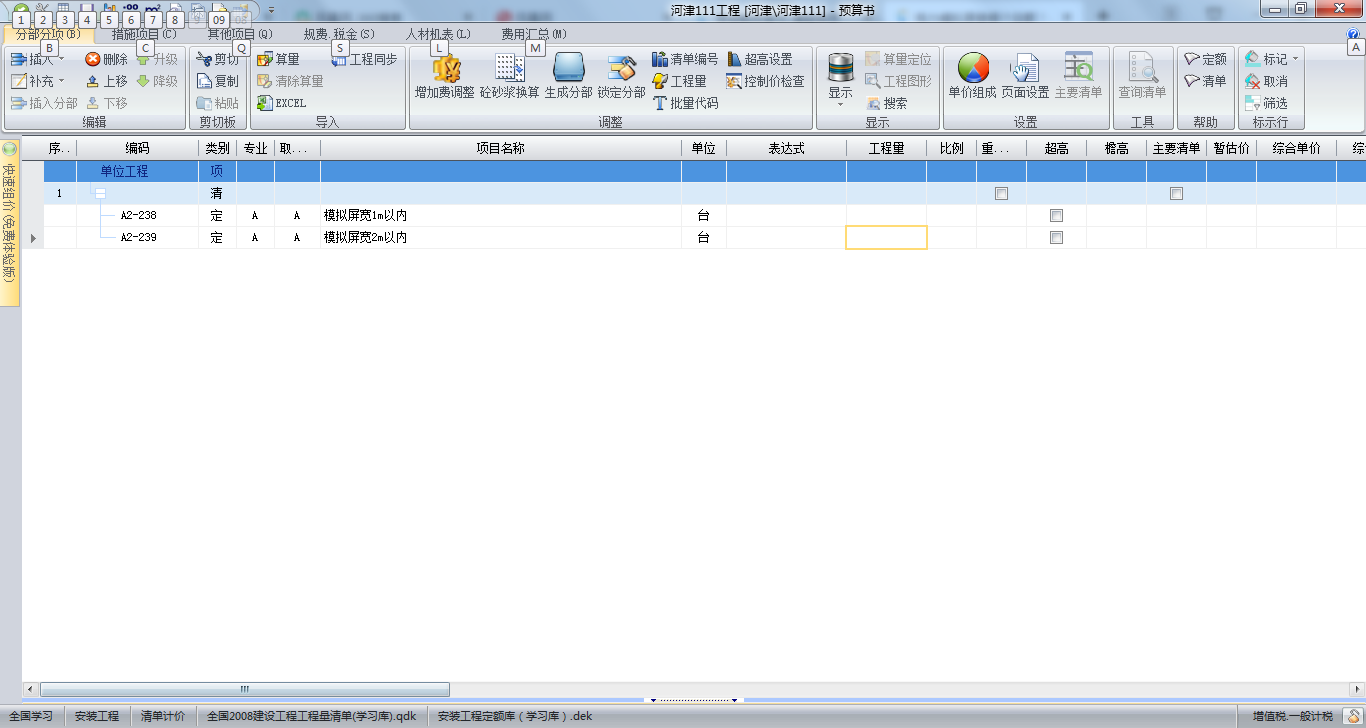
Task: Run 工程同步 project sync
Action: click(364, 59)
